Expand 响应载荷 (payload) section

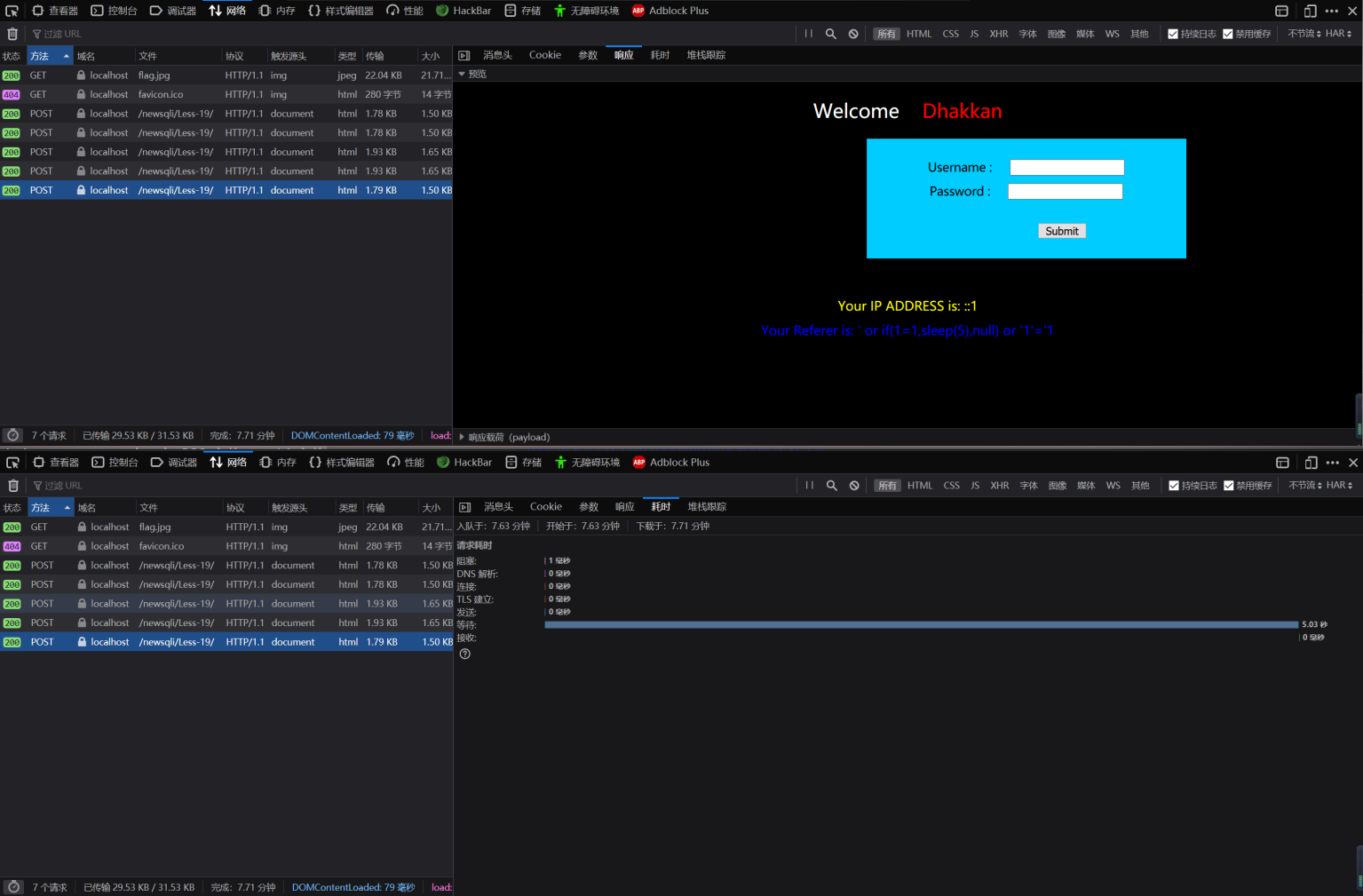pyautogui.click(x=462, y=437)
